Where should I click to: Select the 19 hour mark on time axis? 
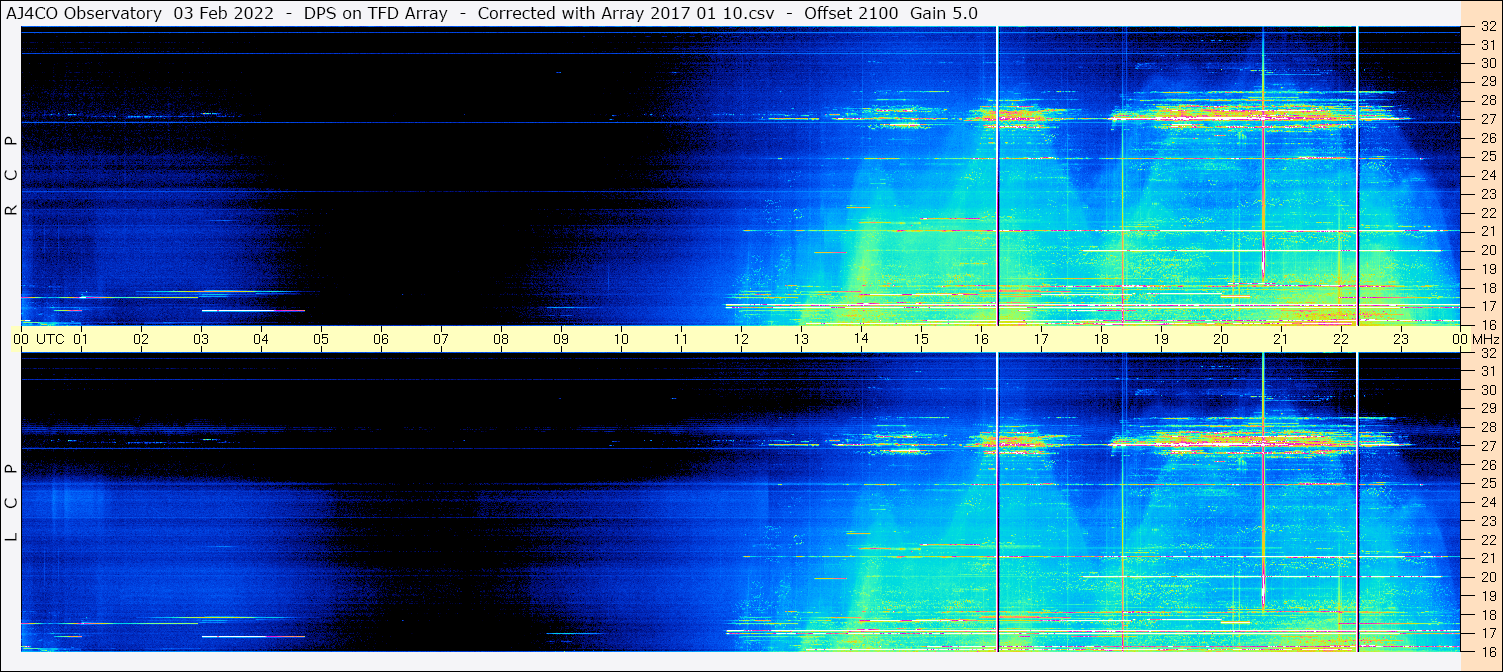1161,339
